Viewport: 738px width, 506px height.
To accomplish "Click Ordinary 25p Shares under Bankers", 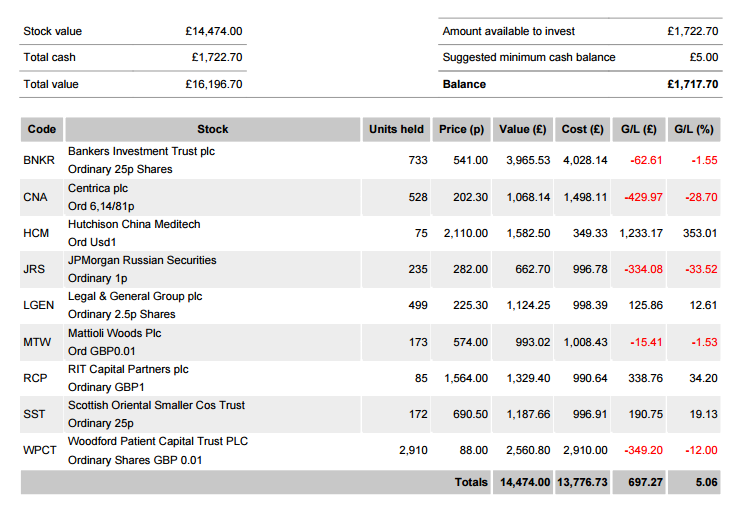I will point(120,169).
